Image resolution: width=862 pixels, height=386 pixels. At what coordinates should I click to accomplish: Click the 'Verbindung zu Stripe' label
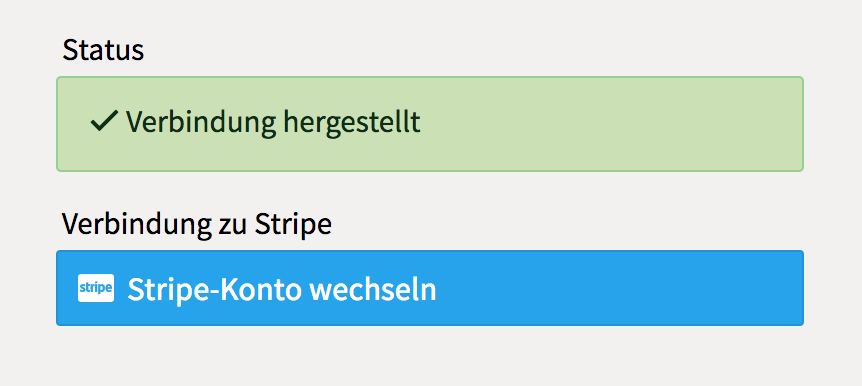tap(196, 224)
